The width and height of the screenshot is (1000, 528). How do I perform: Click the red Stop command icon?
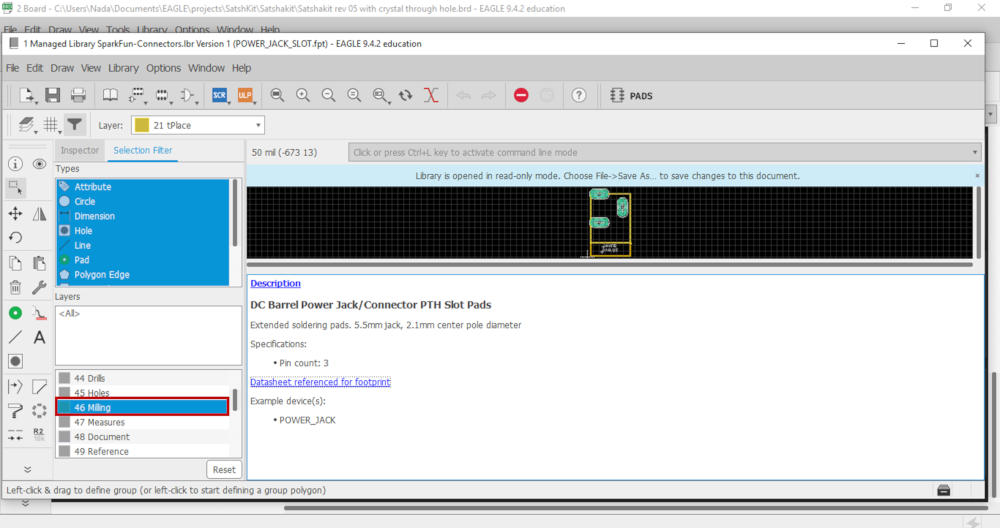521,96
